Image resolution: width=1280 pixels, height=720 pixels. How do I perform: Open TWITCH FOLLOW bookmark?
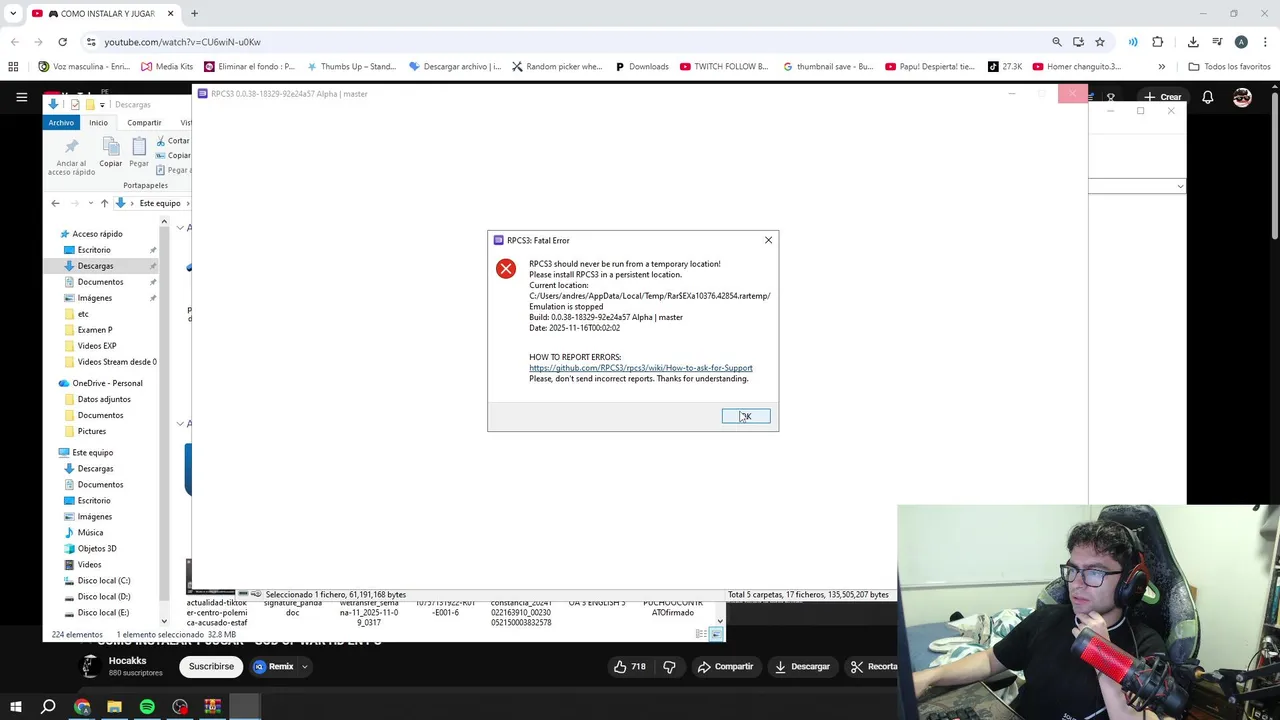[724, 67]
